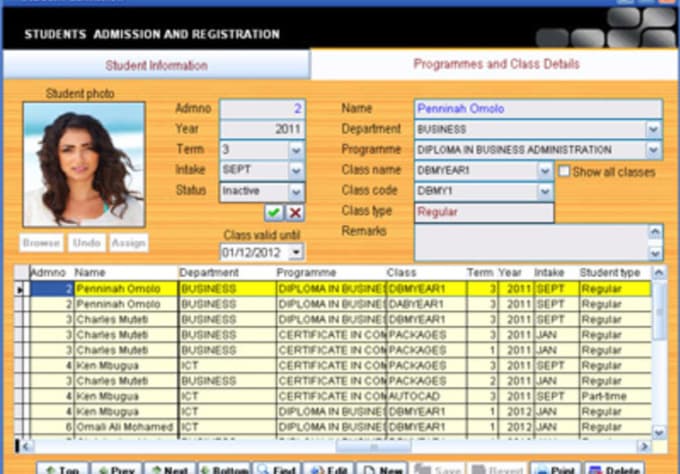Viewport: 680px width, 474px height.
Task: Click the row selector arrow of first grid row
Action: [20, 289]
